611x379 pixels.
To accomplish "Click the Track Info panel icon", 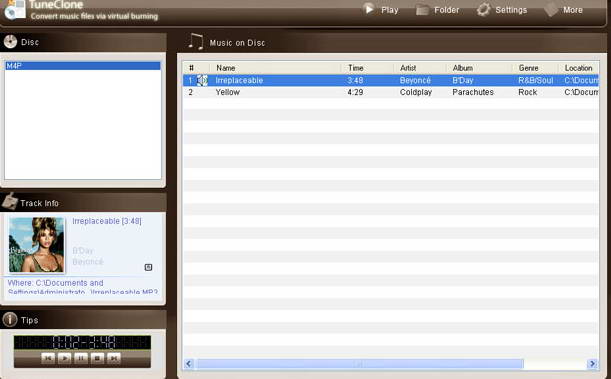I will coord(10,201).
